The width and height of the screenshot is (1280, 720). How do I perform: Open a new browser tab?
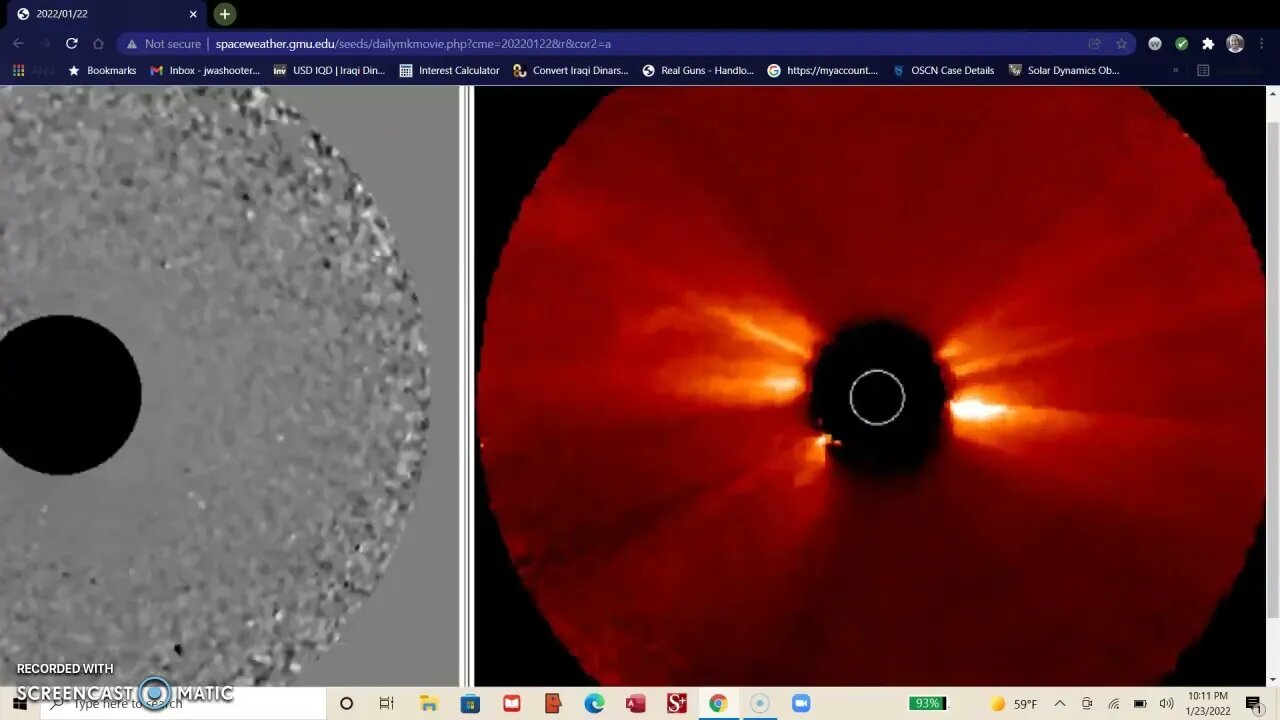click(225, 14)
